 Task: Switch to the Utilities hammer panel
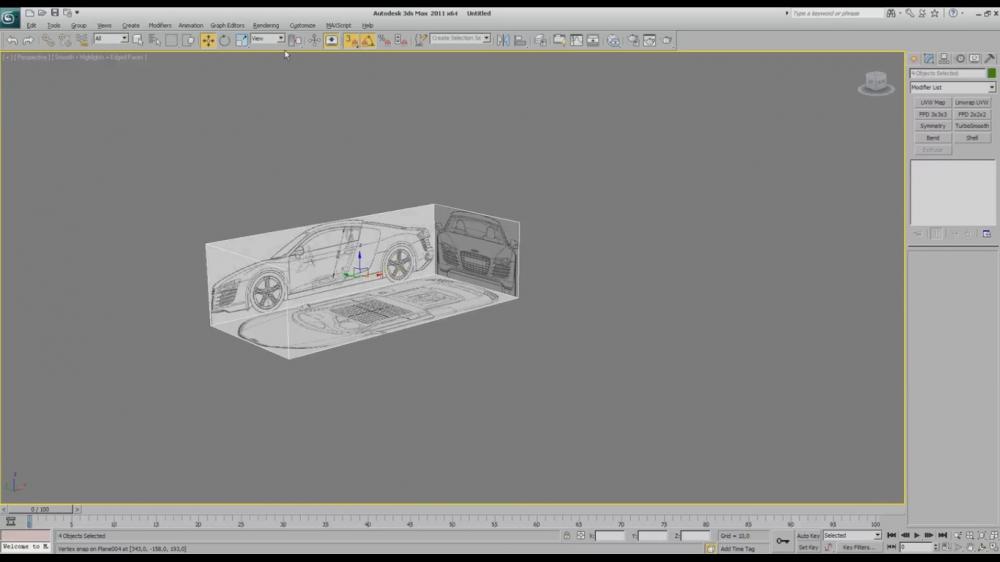coord(990,59)
